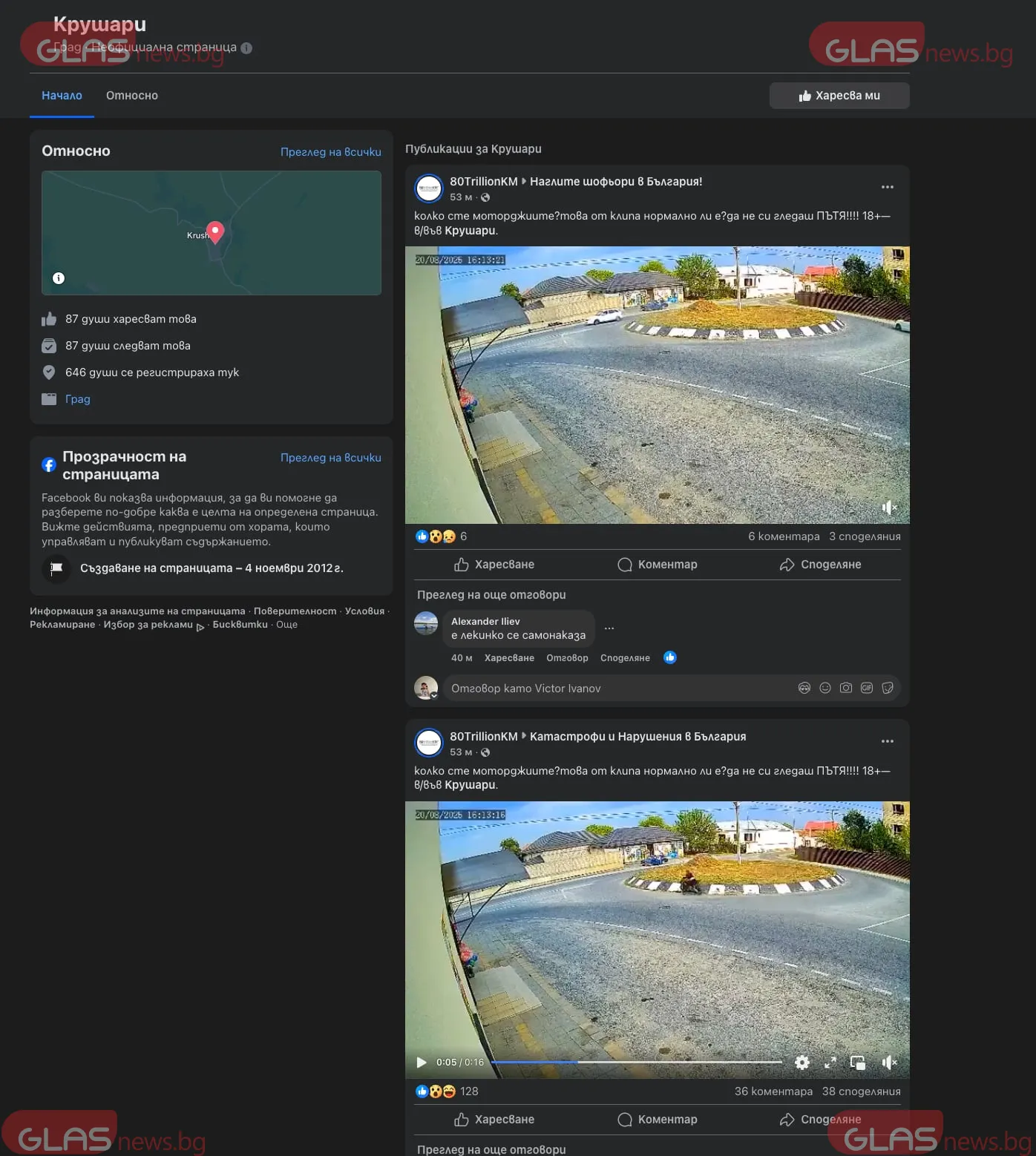Unmute the first video
Image resolution: width=1036 pixels, height=1156 pixels.
888,508
